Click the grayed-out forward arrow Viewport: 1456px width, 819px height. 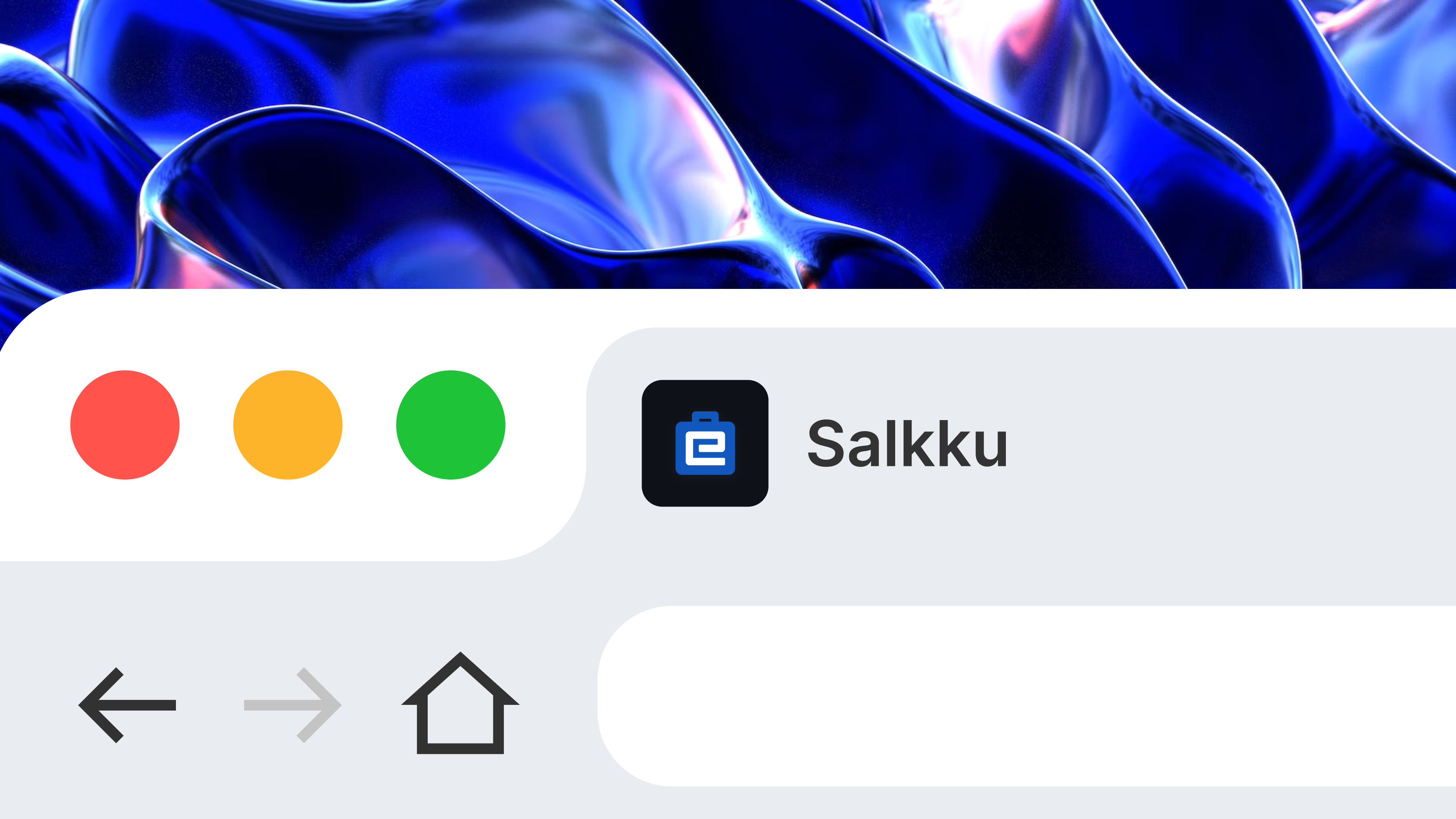tap(293, 705)
